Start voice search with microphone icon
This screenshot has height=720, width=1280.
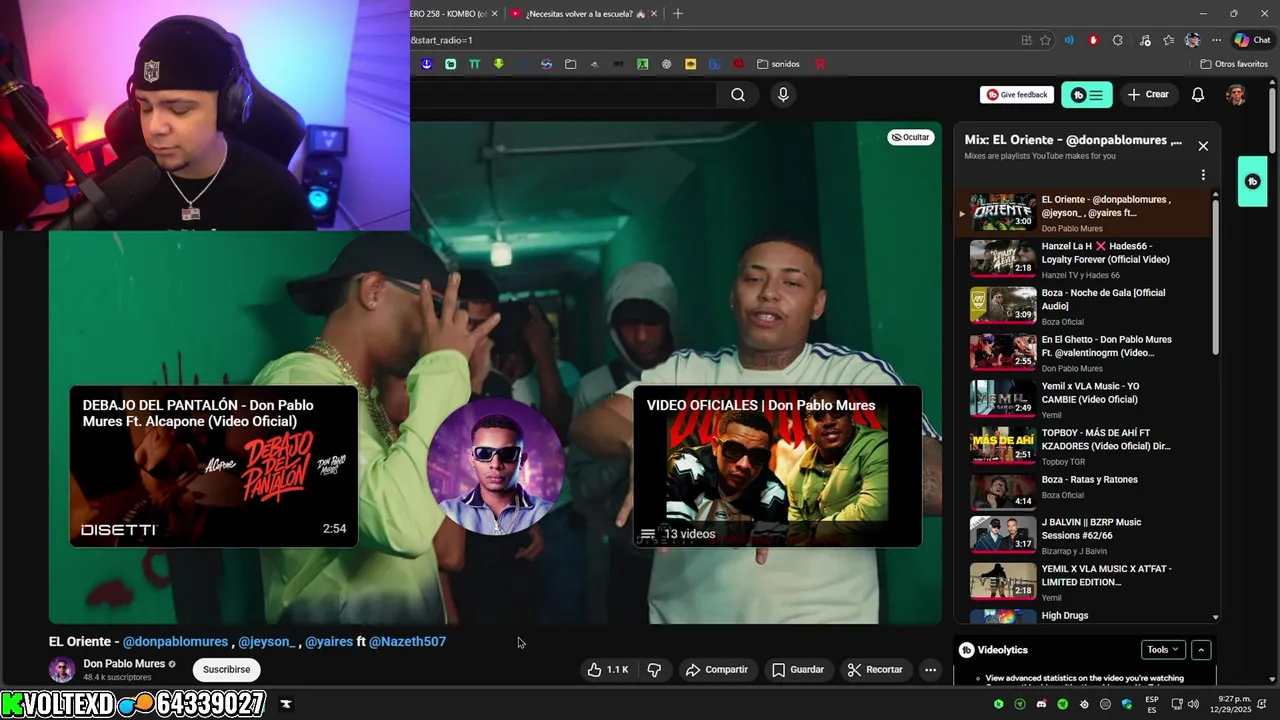pos(783,95)
